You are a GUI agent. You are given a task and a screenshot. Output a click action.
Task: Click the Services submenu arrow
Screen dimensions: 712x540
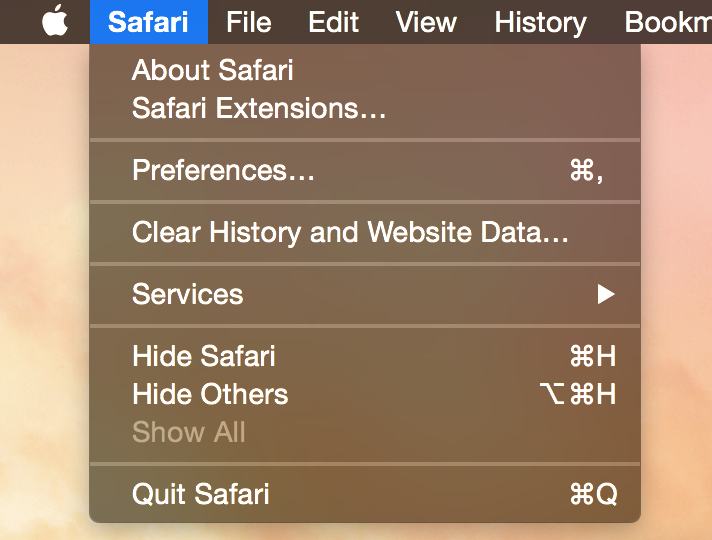[606, 294]
